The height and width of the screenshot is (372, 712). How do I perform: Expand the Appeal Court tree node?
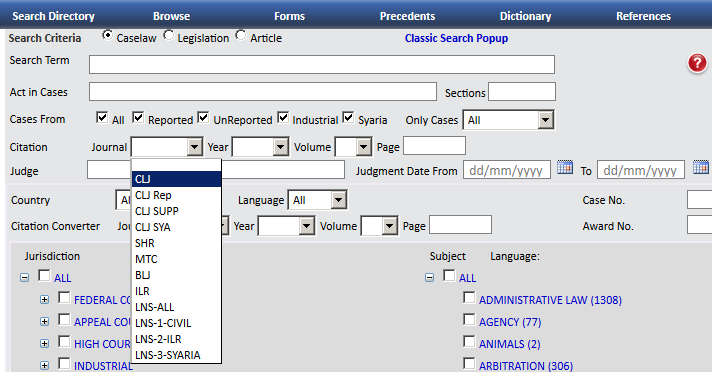point(44,321)
